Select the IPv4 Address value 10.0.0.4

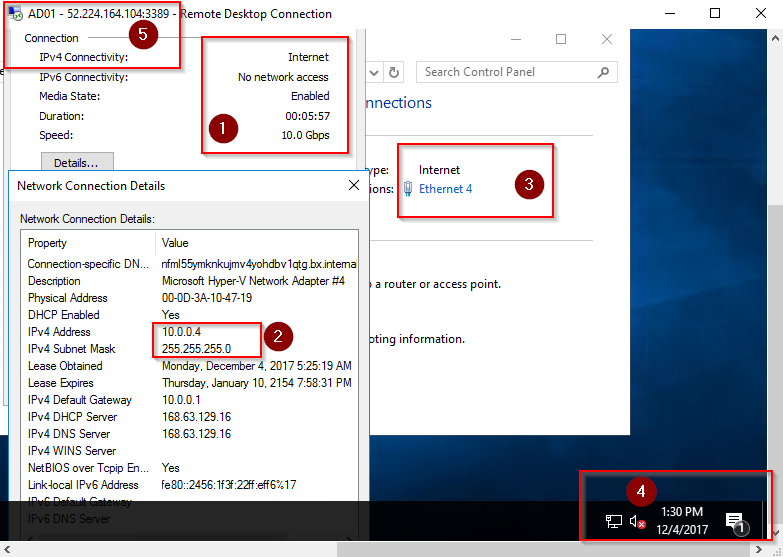click(x=181, y=332)
